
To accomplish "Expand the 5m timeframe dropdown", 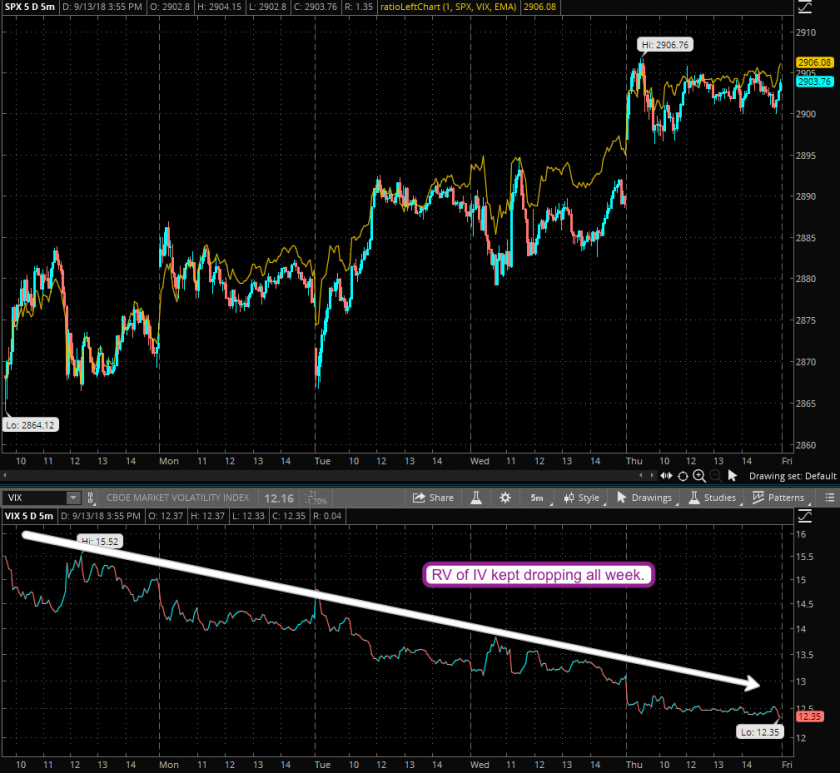I will click(539, 497).
